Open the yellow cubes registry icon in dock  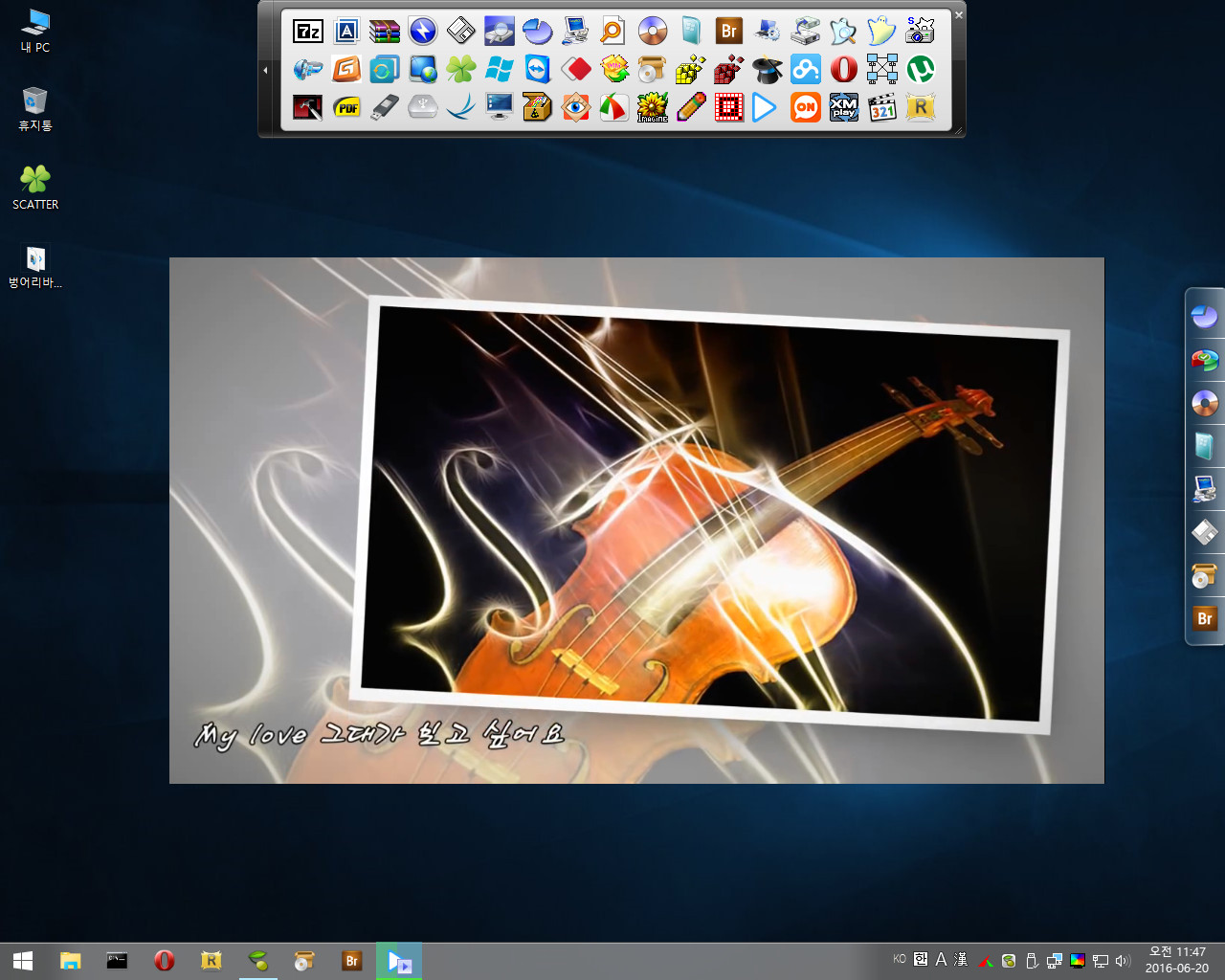click(691, 69)
